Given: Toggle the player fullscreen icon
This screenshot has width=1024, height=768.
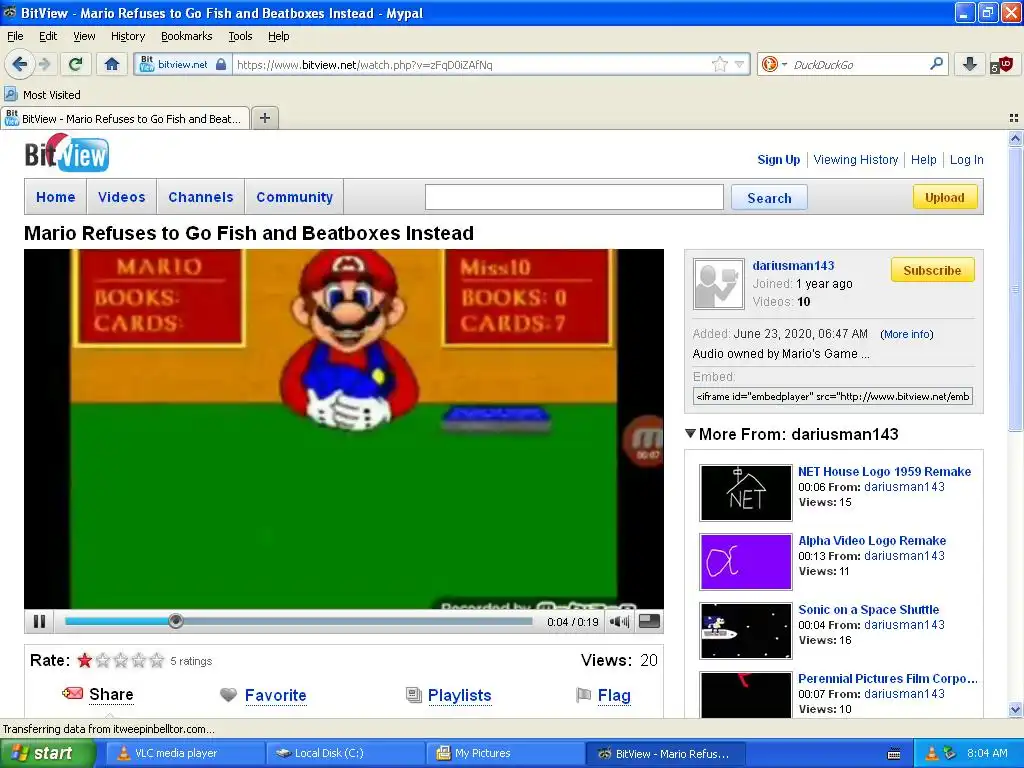Looking at the screenshot, I should tap(649, 621).
